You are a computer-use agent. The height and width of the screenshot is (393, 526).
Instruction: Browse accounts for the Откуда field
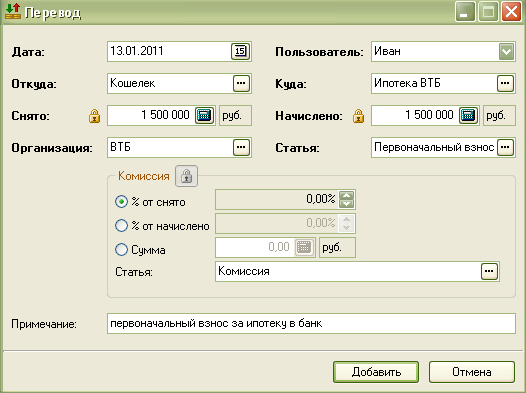point(242,83)
